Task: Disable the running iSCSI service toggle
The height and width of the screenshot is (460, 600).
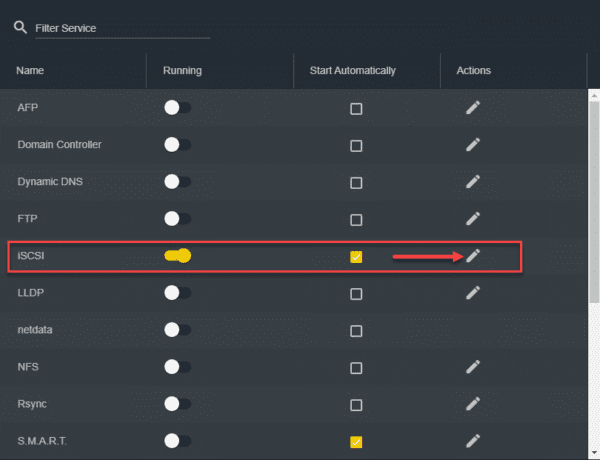Action: (x=177, y=256)
